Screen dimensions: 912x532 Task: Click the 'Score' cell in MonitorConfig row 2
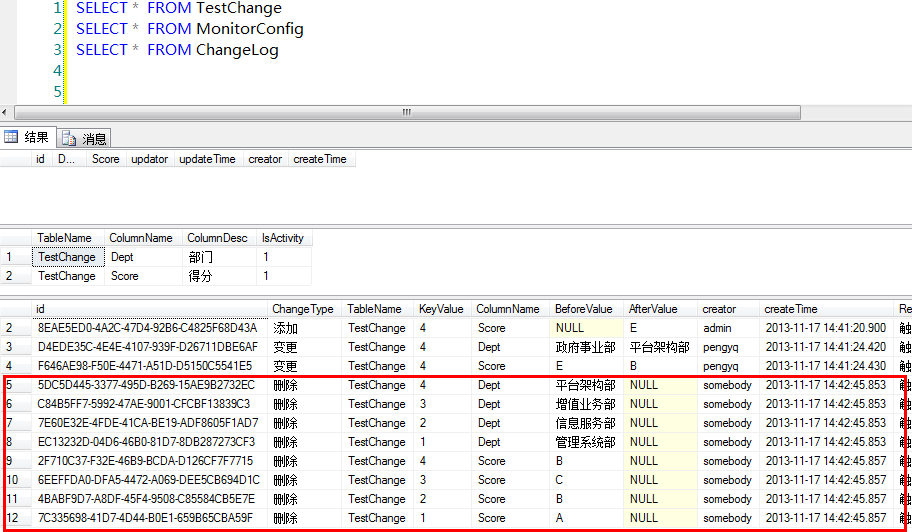point(143,276)
